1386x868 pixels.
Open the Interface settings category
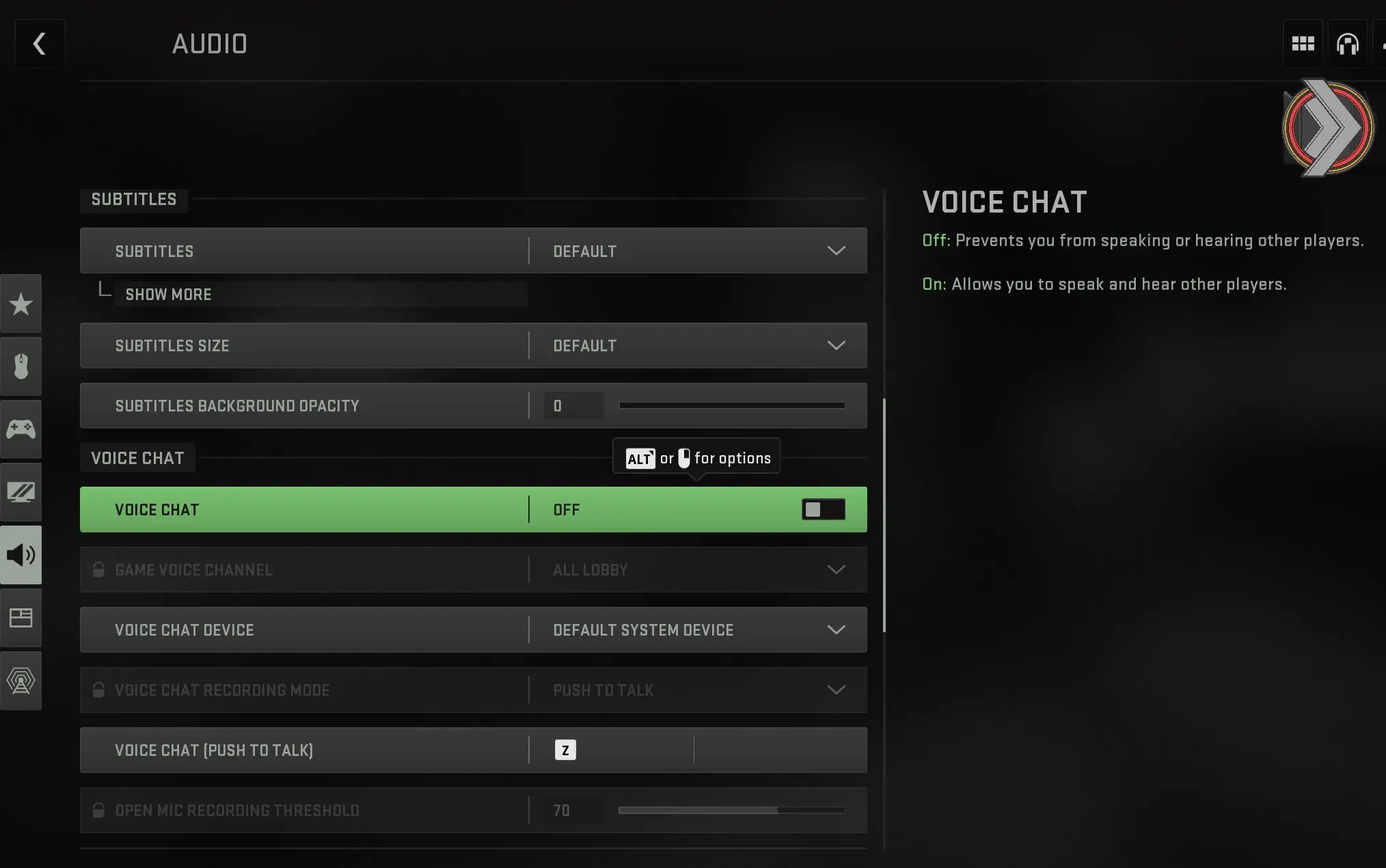click(21, 618)
